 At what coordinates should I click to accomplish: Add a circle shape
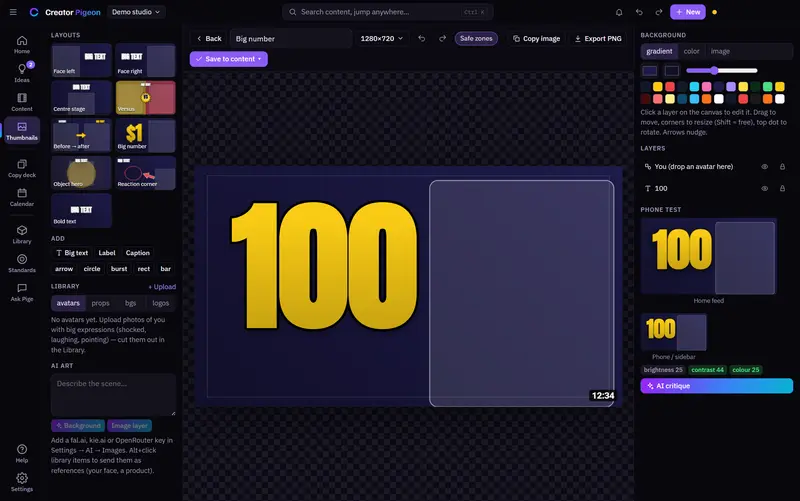[92, 269]
